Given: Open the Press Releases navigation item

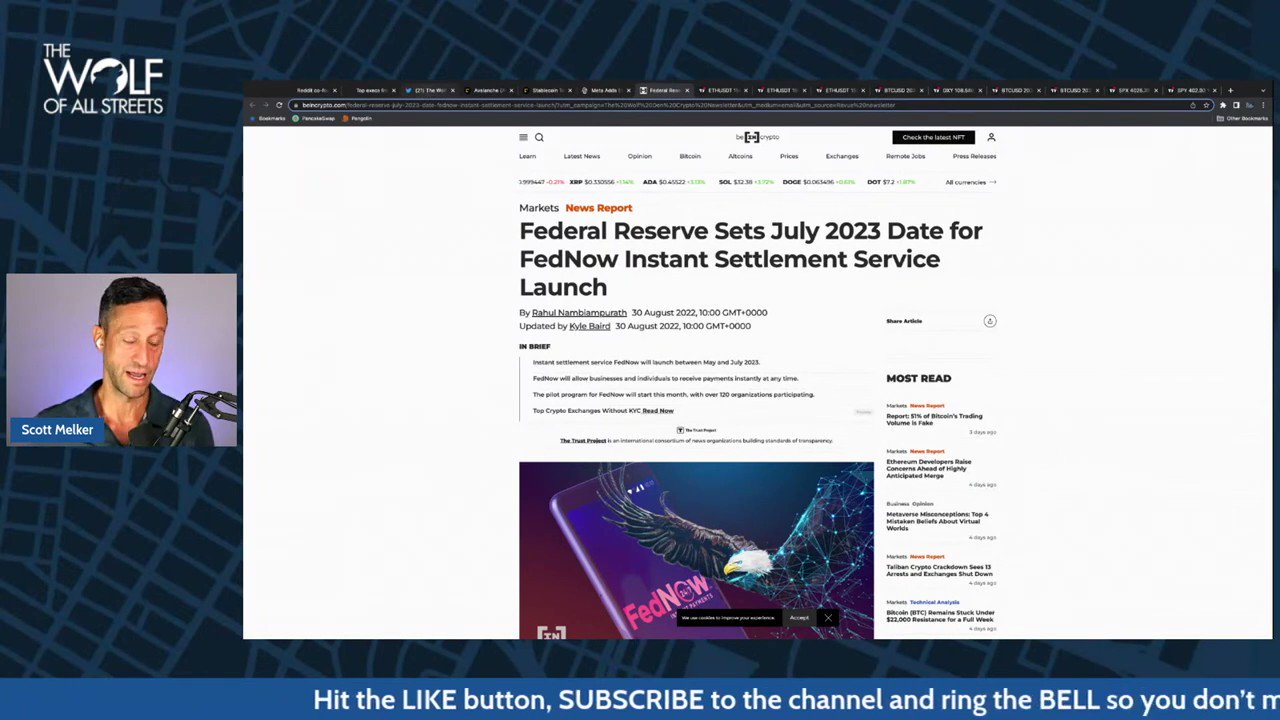Looking at the screenshot, I should click(x=974, y=156).
